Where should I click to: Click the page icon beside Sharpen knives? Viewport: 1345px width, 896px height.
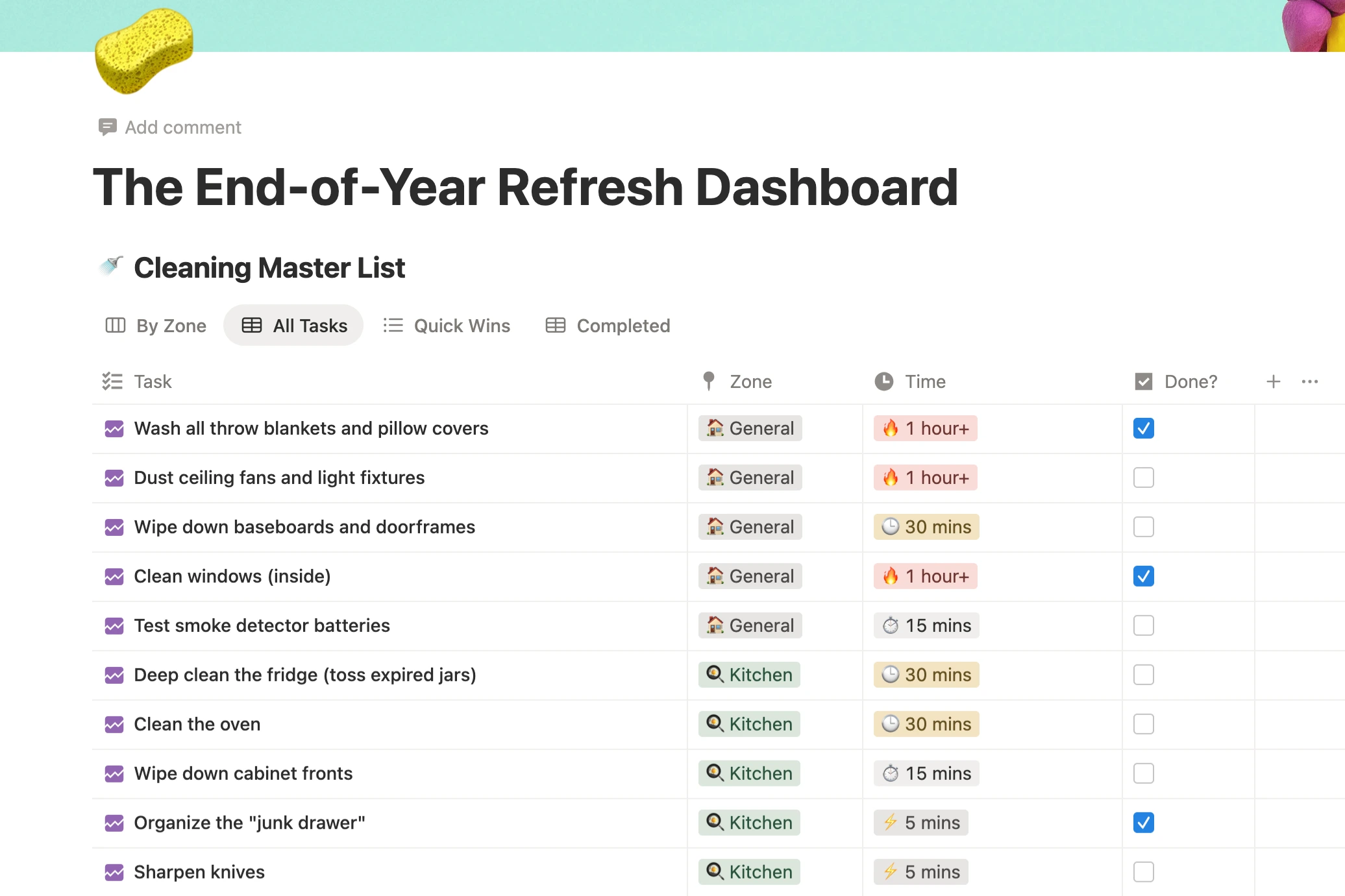[x=114, y=872]
